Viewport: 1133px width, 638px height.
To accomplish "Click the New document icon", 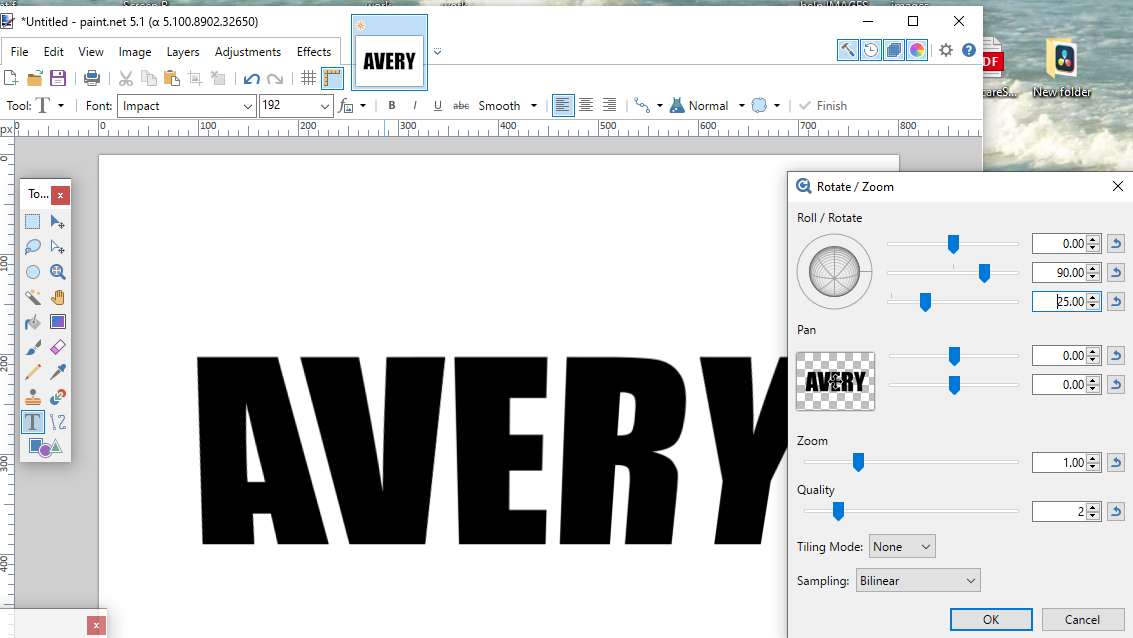I will coord(11,78).
